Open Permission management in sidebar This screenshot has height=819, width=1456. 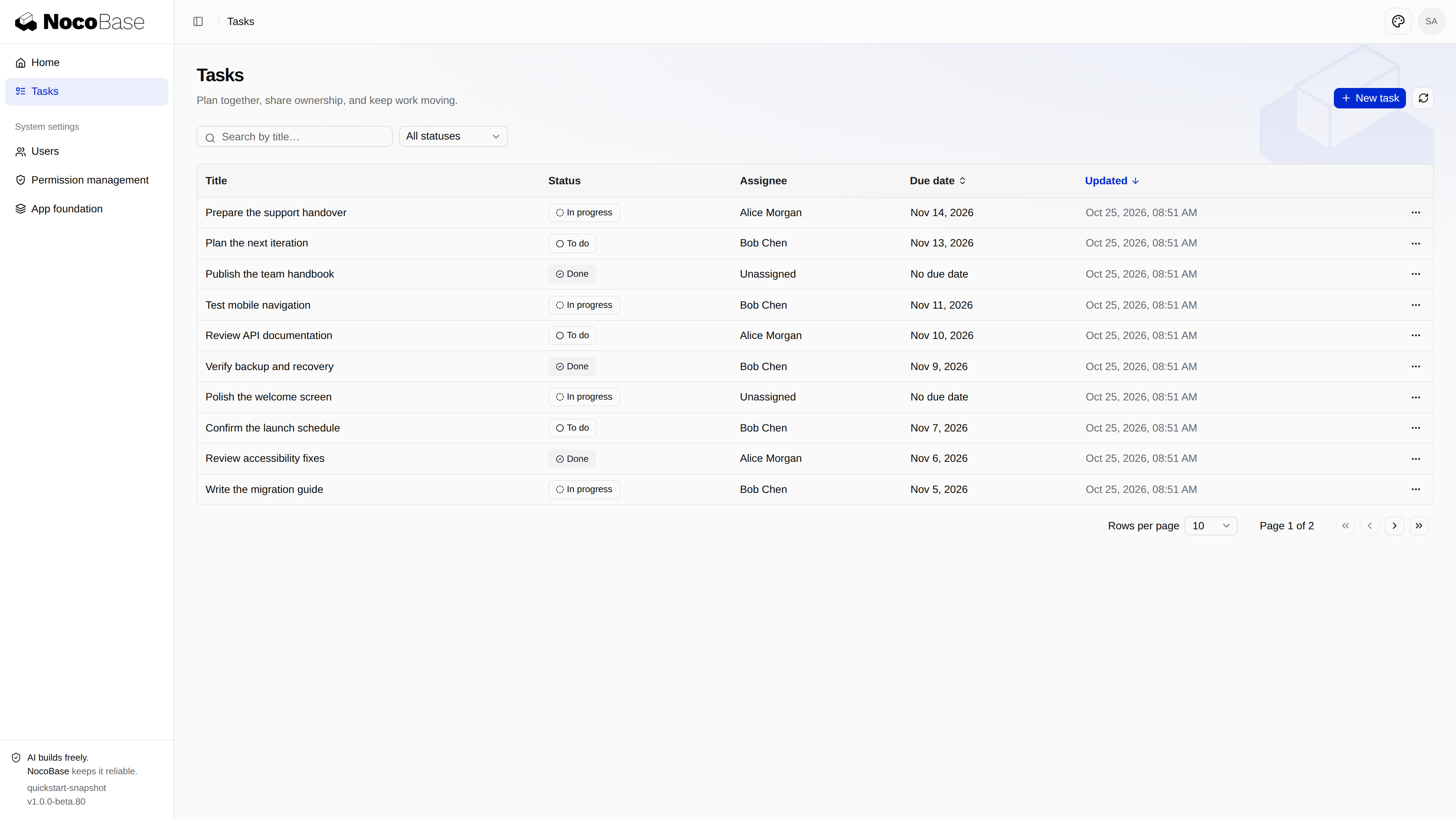[x=87, y=180]
